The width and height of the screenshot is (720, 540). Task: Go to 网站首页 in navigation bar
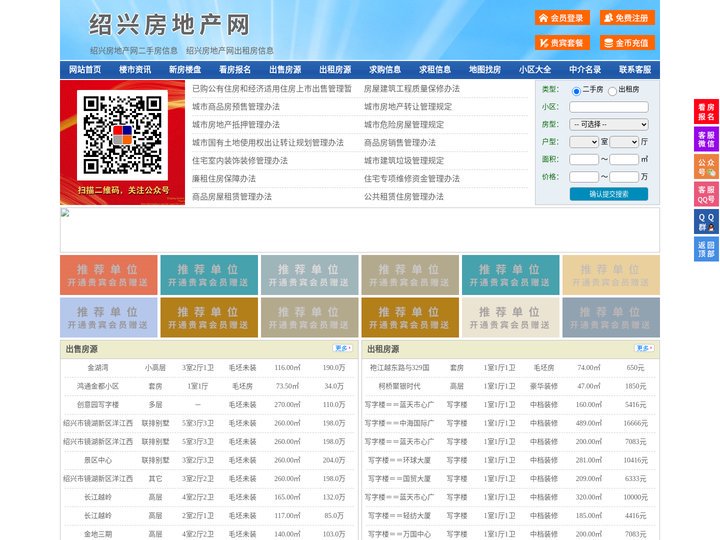(x=85, y=70)
